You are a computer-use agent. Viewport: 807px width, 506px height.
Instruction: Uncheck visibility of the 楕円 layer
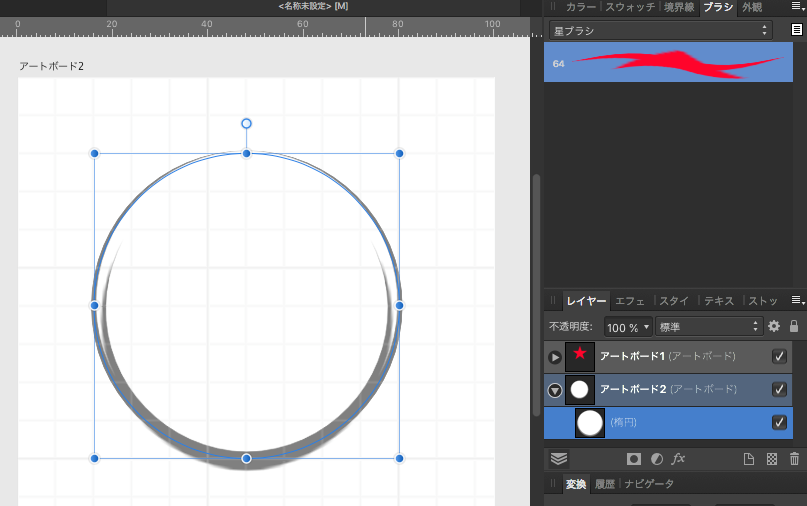[779, 422]
